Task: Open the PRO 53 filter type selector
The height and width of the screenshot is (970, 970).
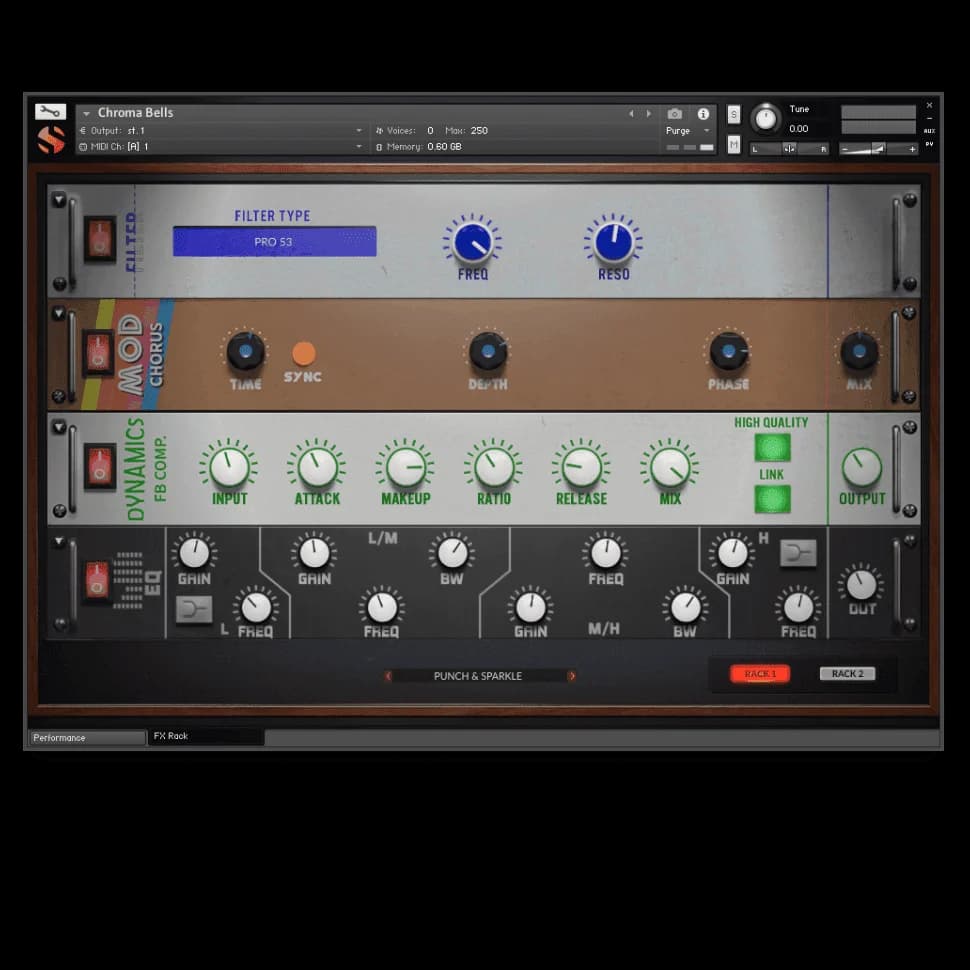Action: point(274,241)
